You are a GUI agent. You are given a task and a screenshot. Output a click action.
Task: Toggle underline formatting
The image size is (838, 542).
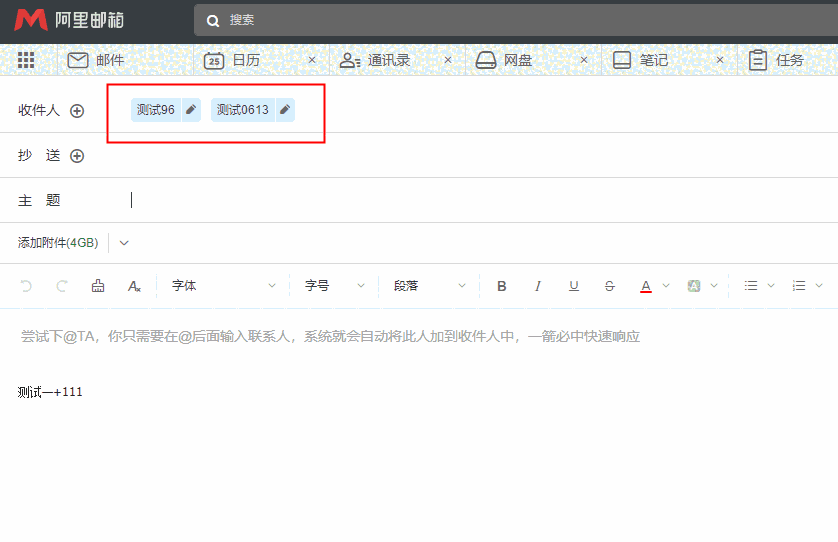click(x=573, y=287)
